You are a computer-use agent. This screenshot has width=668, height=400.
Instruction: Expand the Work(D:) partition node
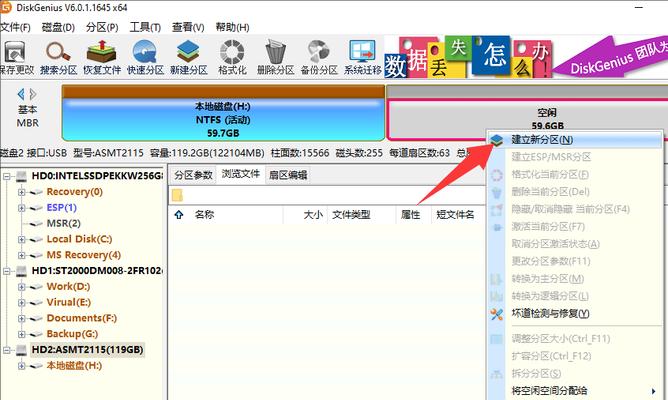tap(21, 287)
